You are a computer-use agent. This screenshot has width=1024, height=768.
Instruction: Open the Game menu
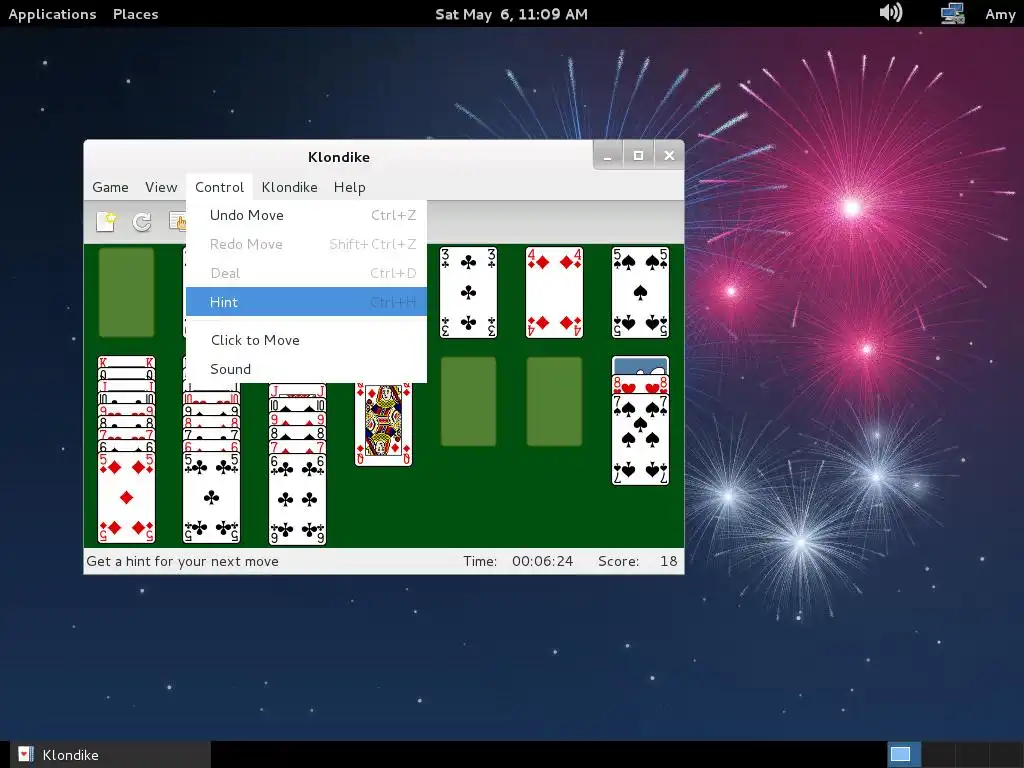pyautogui.click(x=110, y=187)
